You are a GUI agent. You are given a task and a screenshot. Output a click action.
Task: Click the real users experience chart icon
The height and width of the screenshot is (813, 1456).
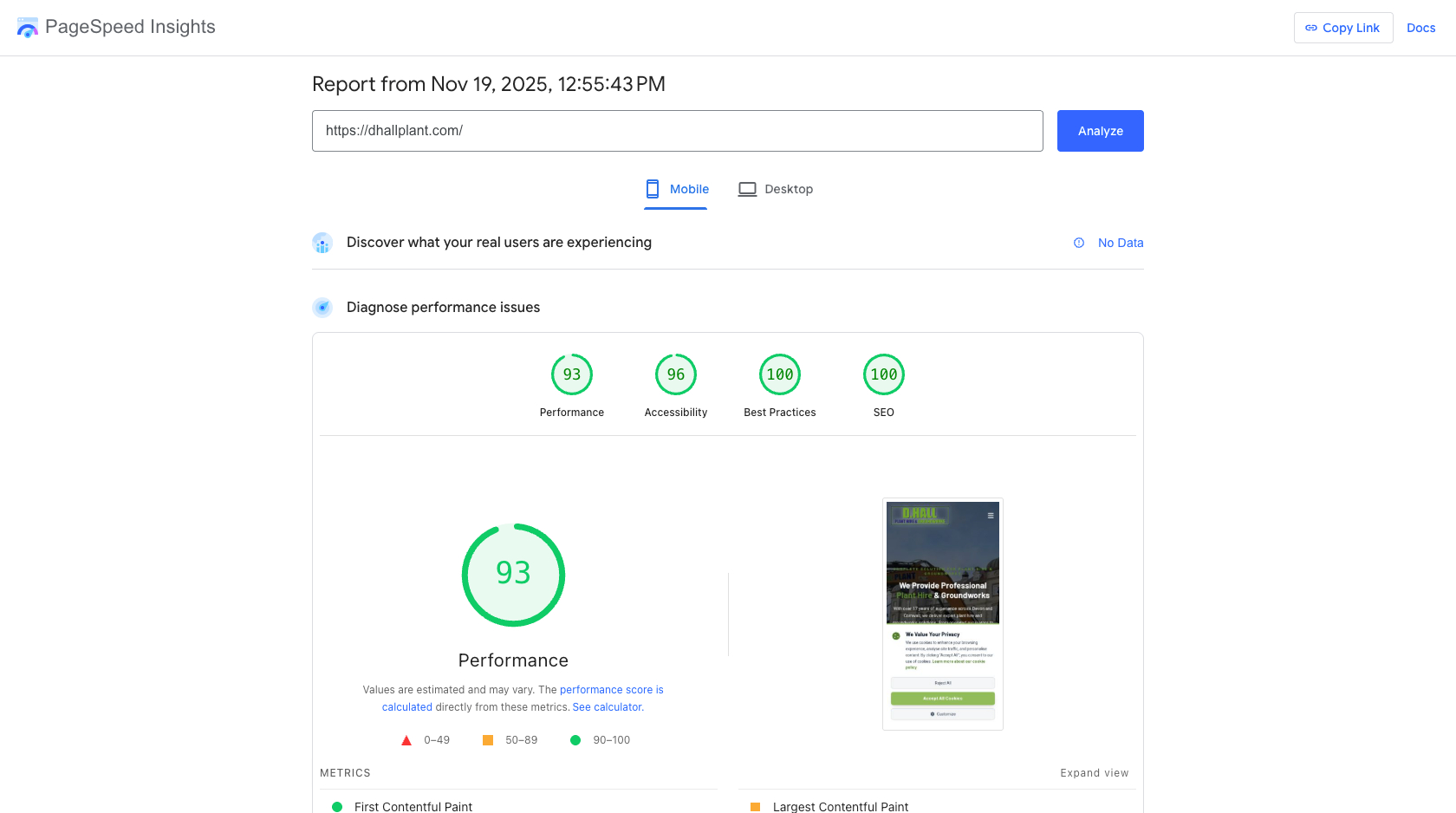tap(322, 243)
